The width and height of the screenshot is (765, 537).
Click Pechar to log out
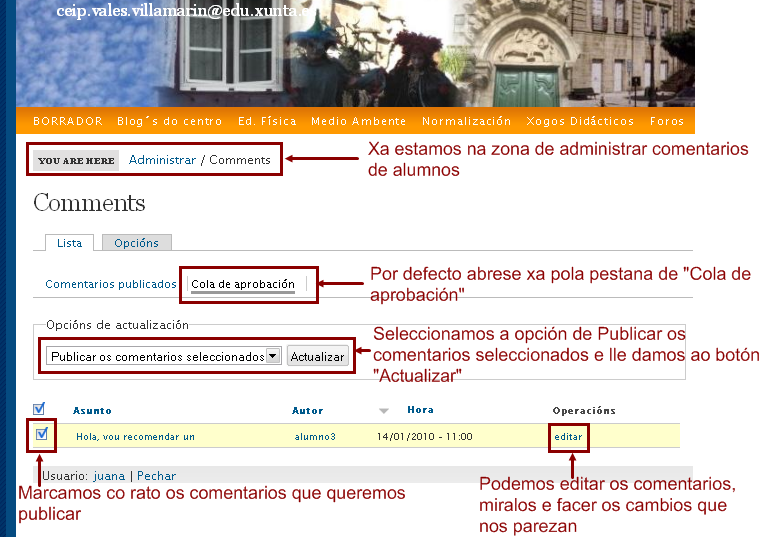point(156,476)
